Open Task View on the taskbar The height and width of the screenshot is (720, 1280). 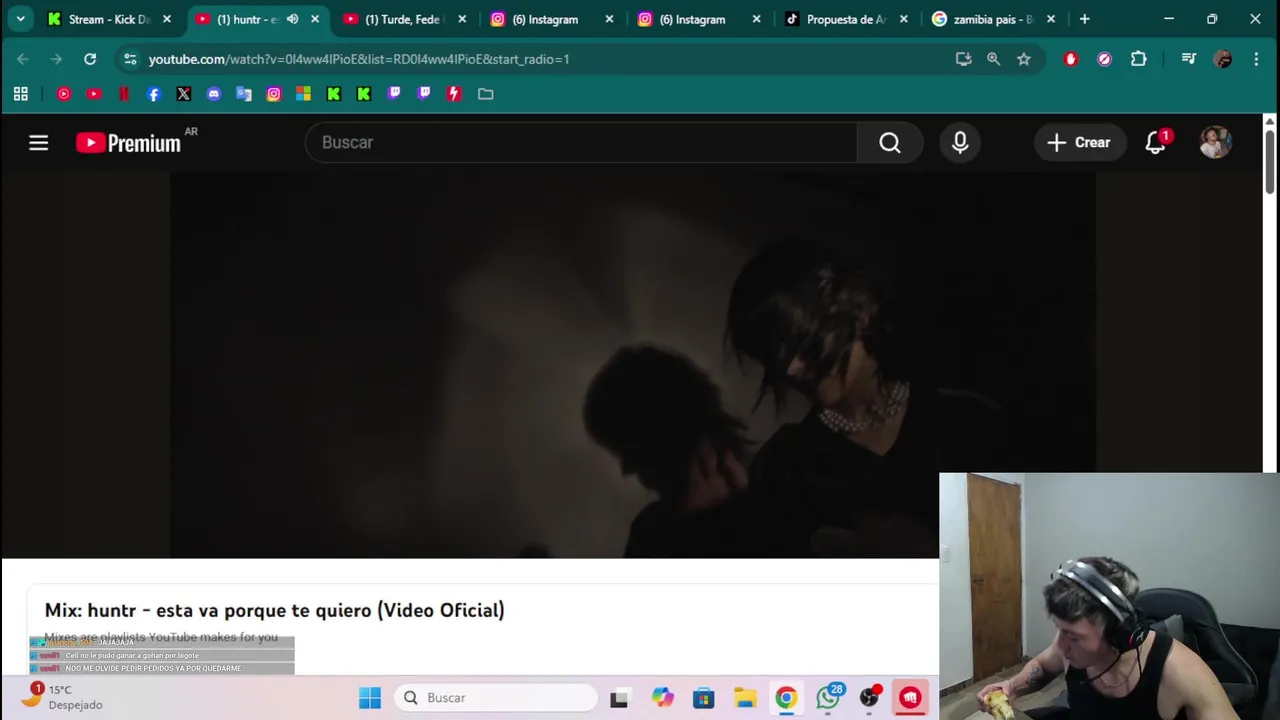pos(619,698)
